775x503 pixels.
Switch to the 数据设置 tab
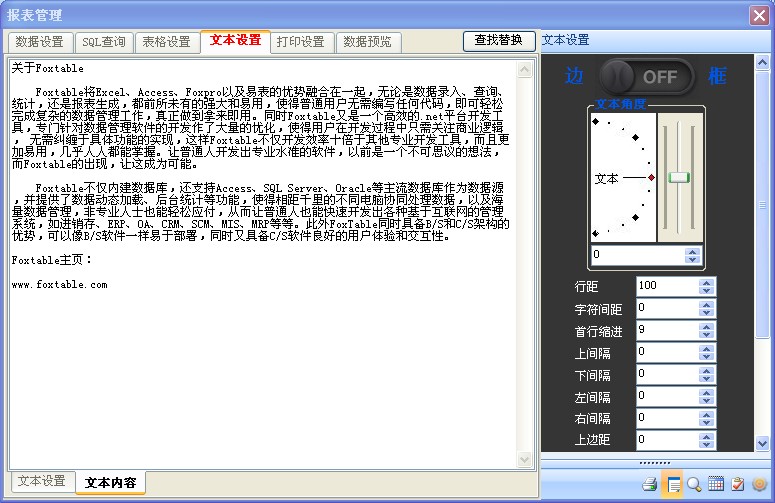[40, 42]
